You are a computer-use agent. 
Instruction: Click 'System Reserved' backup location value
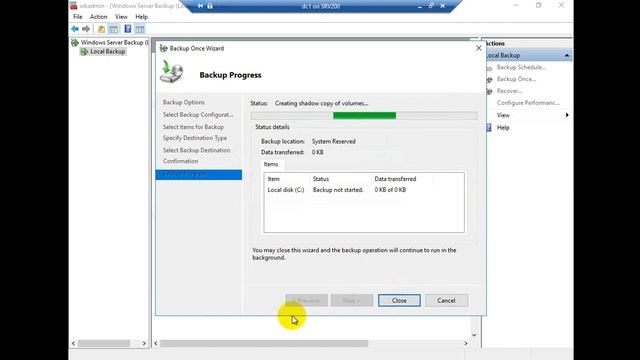point(334,141)
